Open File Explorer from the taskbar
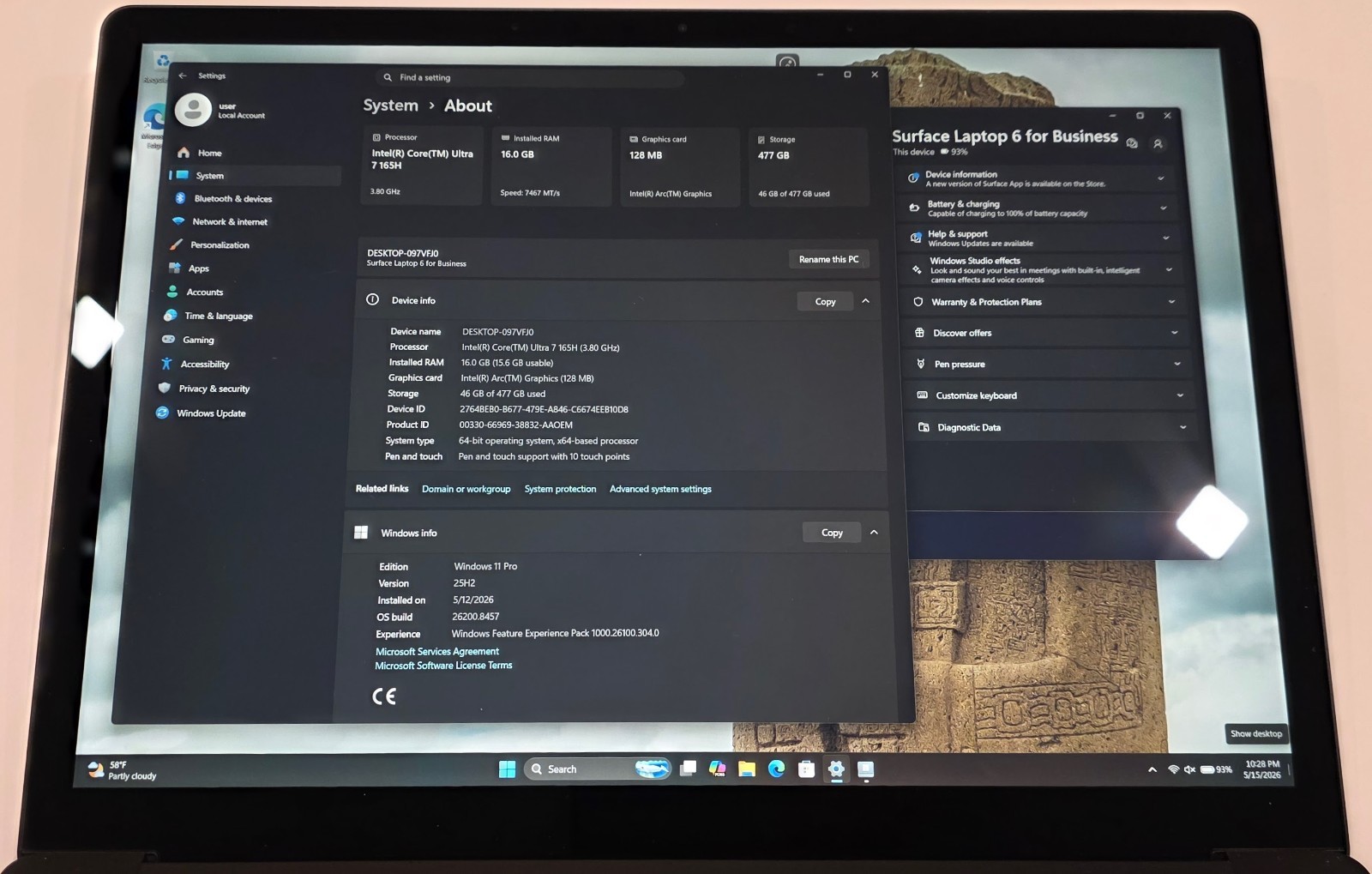 tap(747, 769)
